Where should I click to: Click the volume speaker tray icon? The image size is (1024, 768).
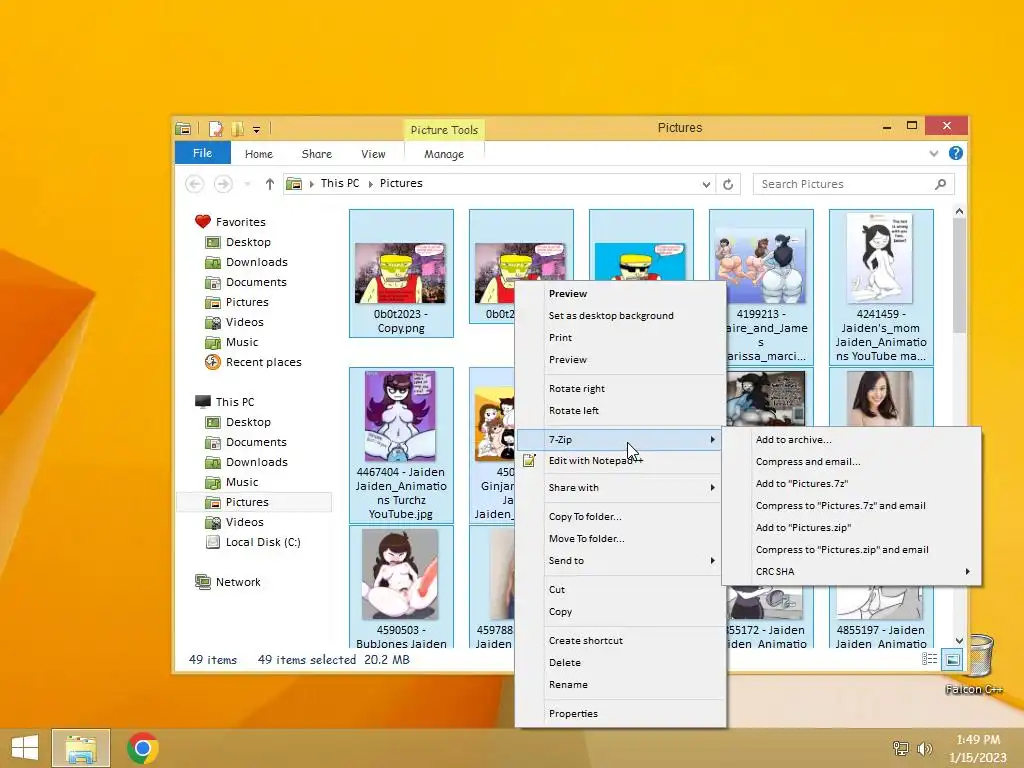click(924, 749)
